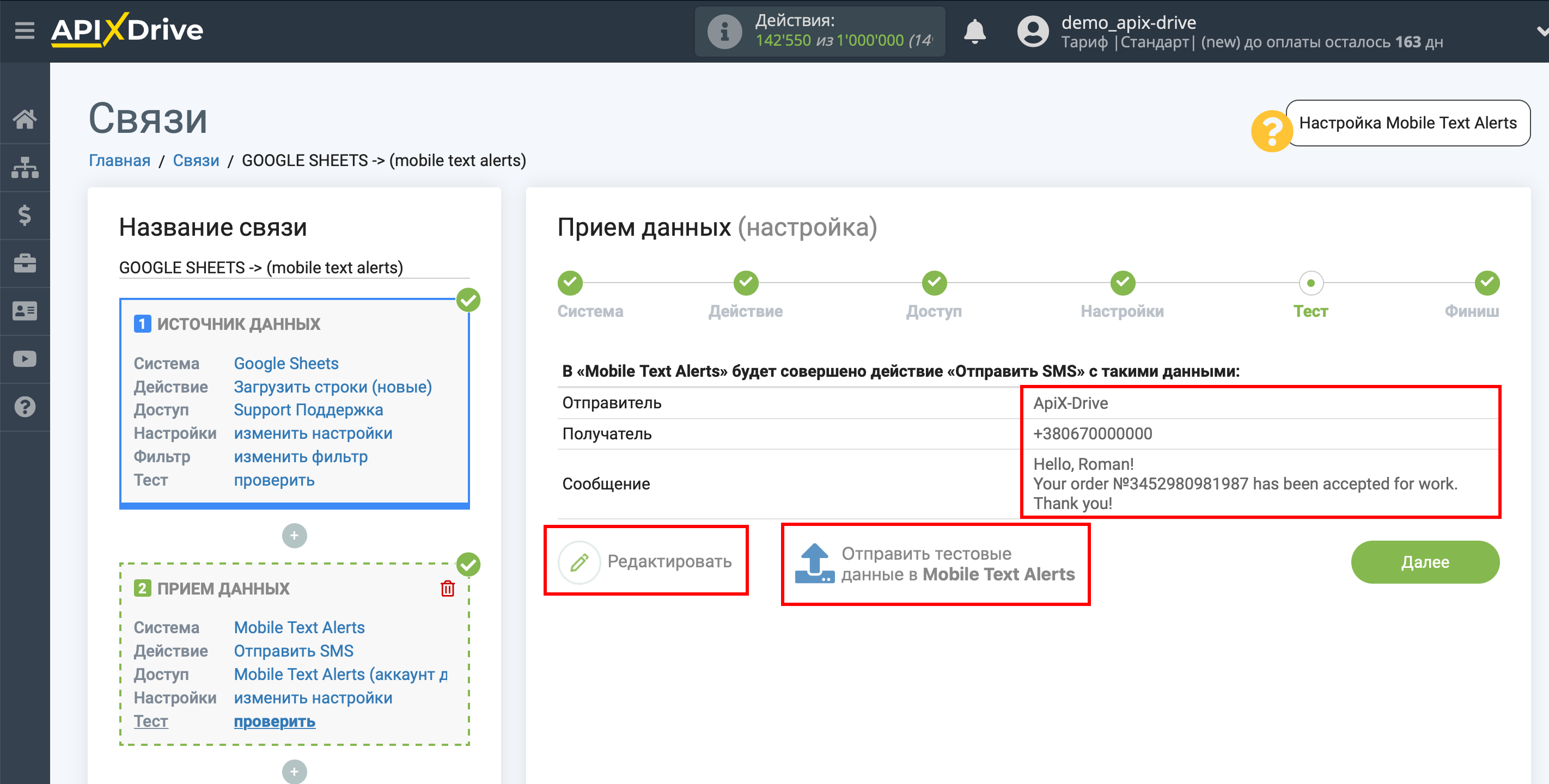Open the connections sitemap sidebar icon
Screen dimensions: 1549x784
[25, 167]
